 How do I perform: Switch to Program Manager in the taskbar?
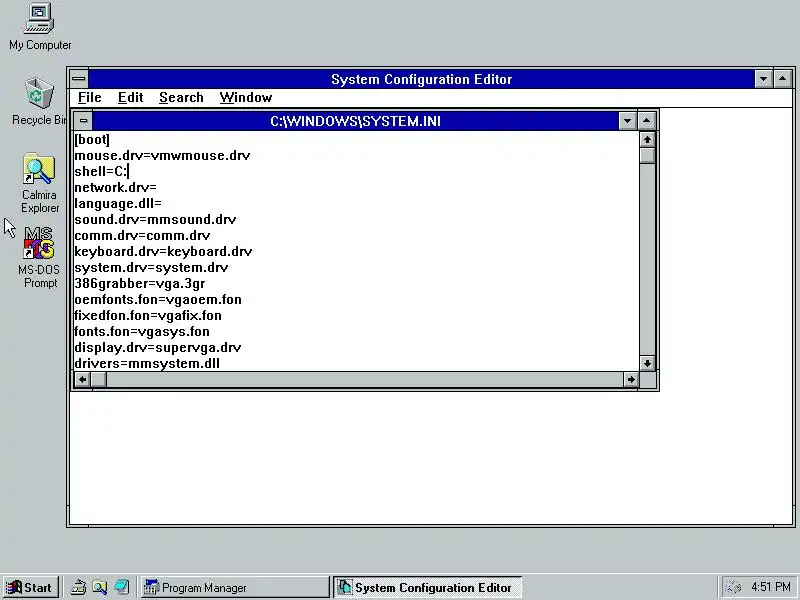click(x=235, y=588)
